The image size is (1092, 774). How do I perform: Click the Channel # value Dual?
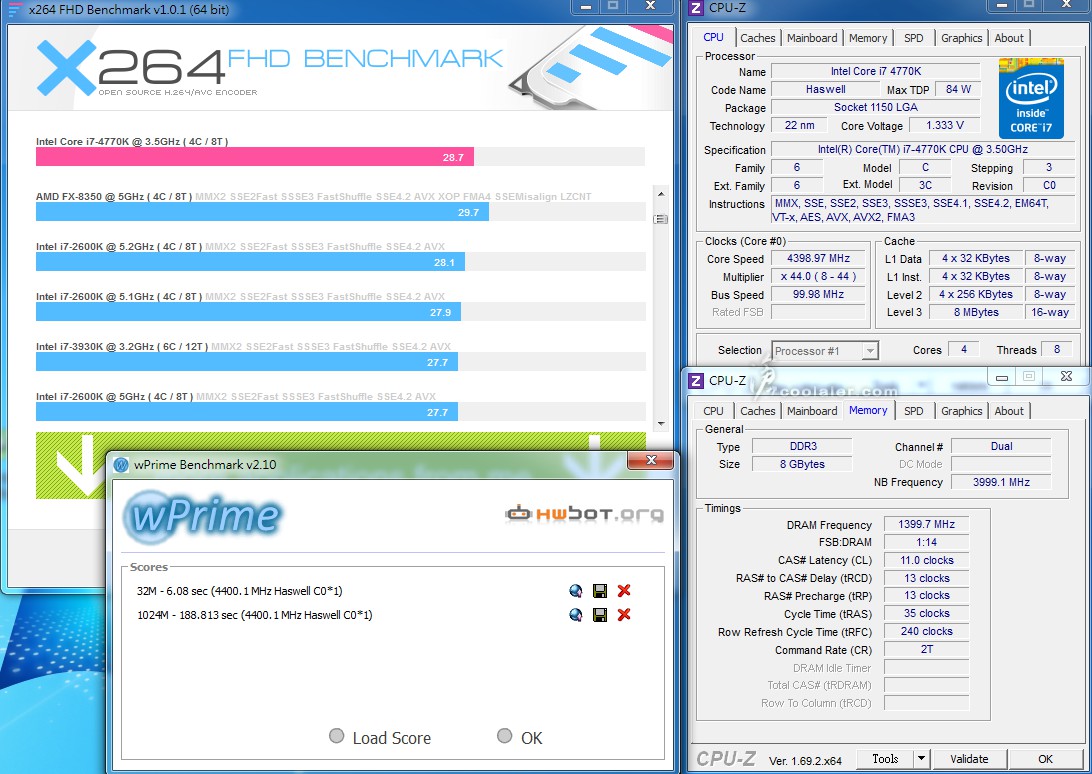point(1001,447)
